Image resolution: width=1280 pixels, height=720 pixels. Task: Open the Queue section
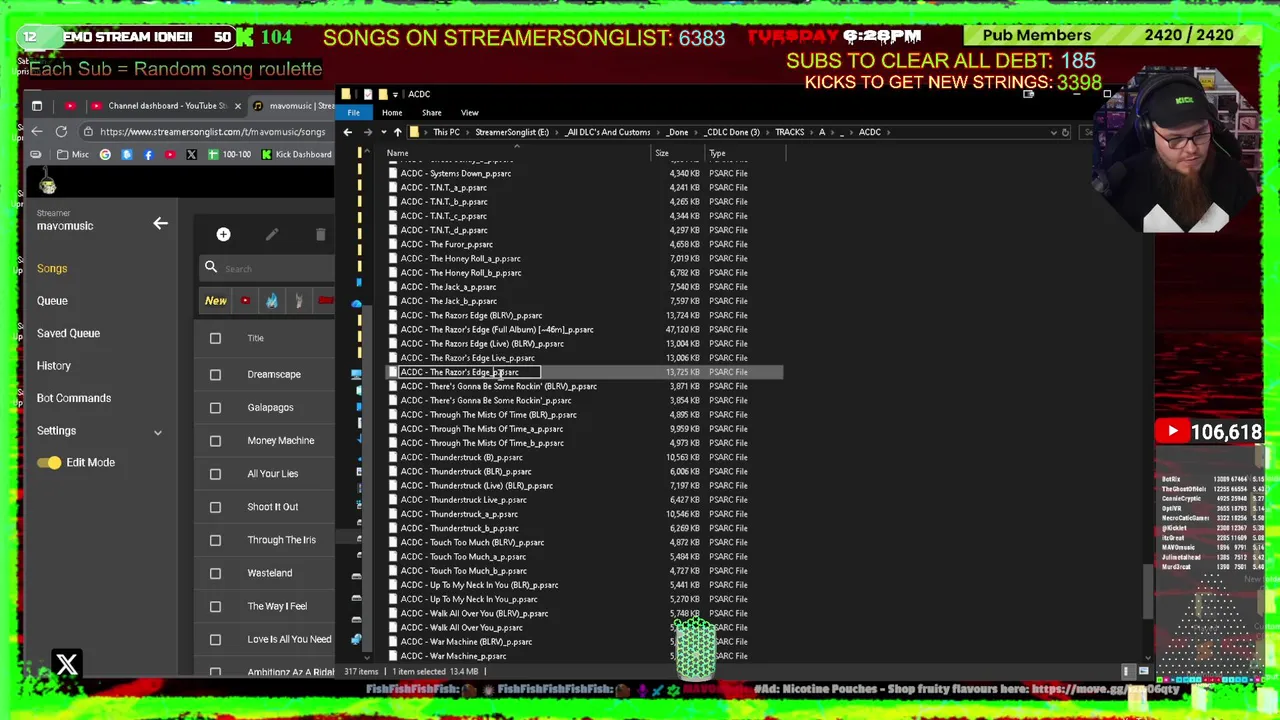[52, 301]
